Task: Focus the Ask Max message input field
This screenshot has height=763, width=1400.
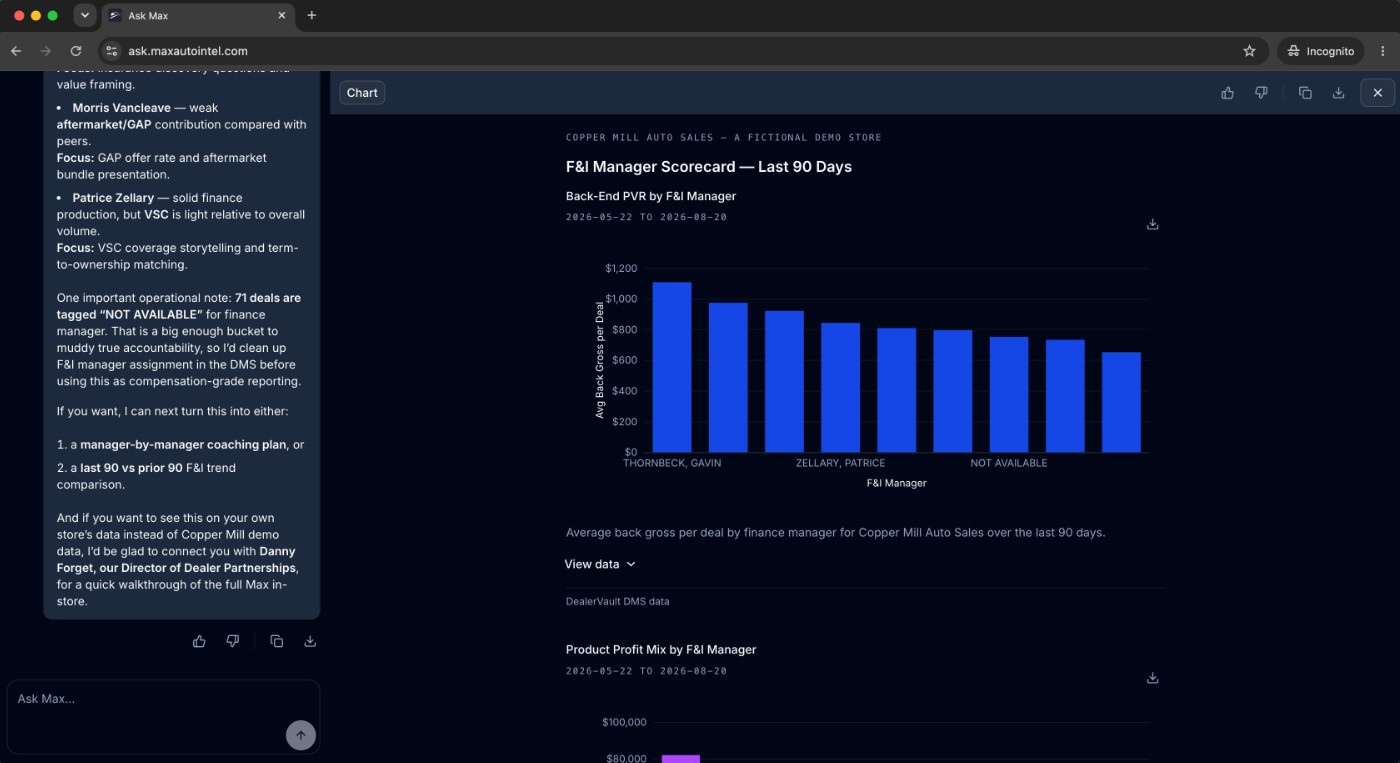Action: 150,715
